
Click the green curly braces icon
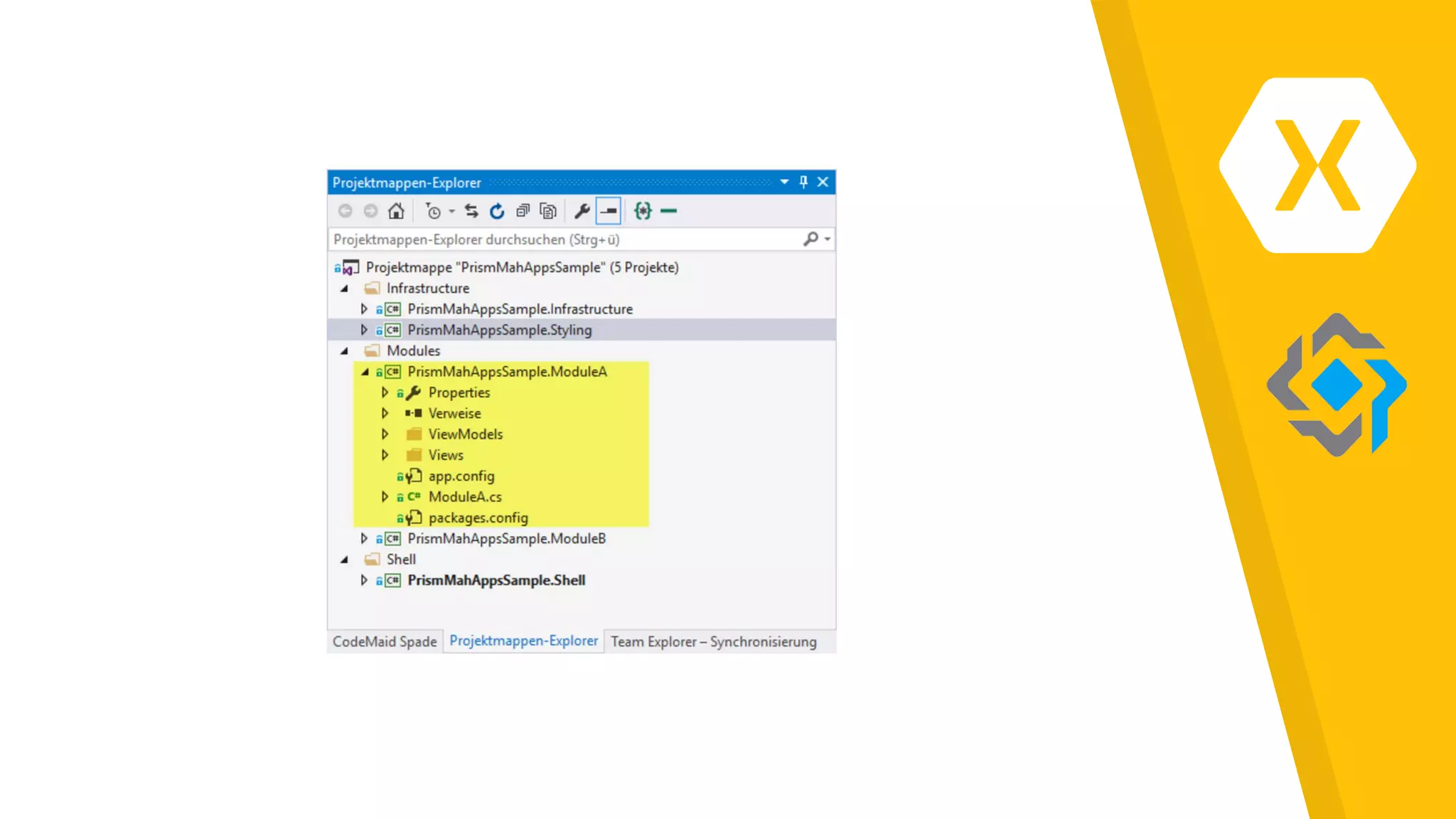coord(643,211)
